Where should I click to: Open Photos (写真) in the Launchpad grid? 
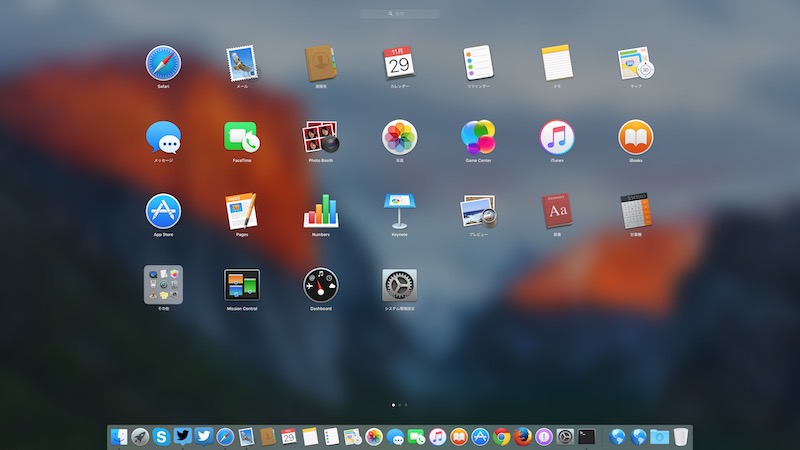(399, 137)
